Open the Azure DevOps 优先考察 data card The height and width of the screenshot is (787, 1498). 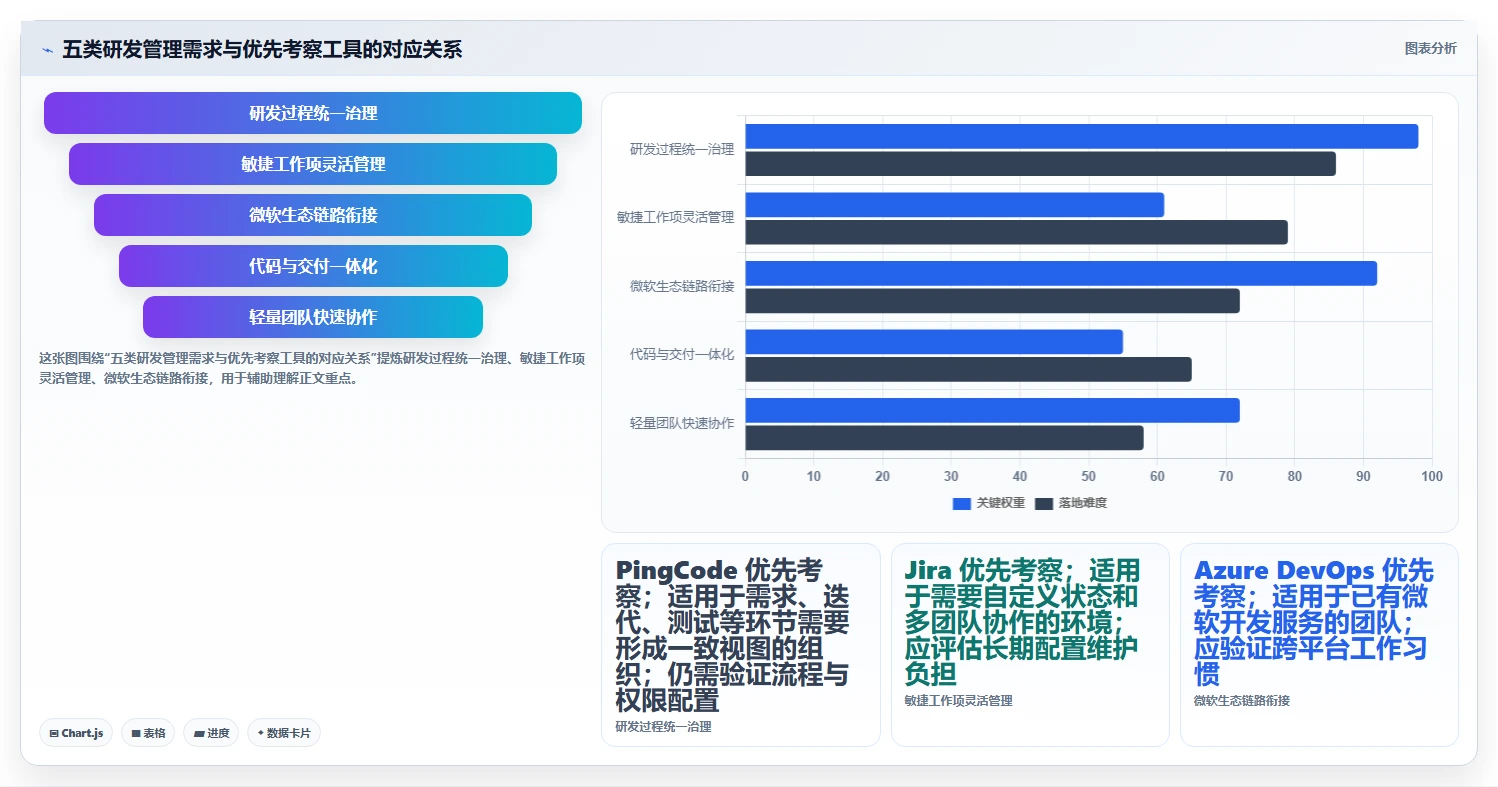(x=1319, y=645)
